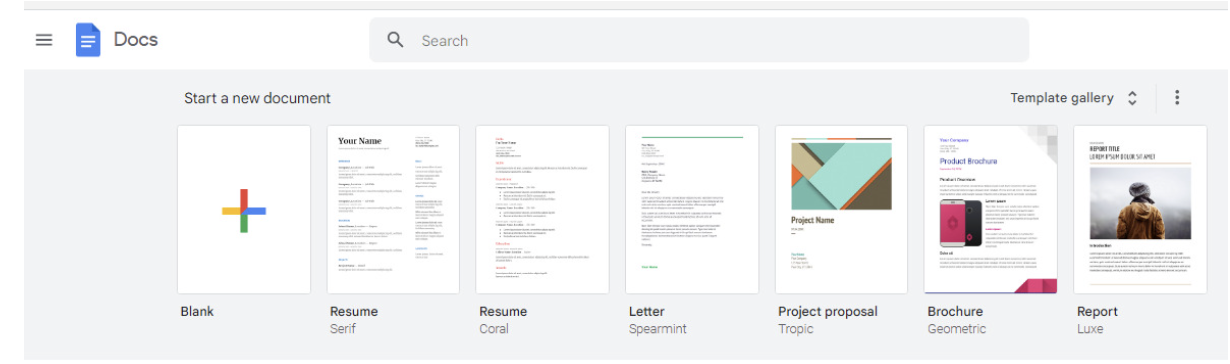Viewport: 1230px width, 364px height.
Task: Open the three-dot more options menu
Action: tap(1177, 98)
